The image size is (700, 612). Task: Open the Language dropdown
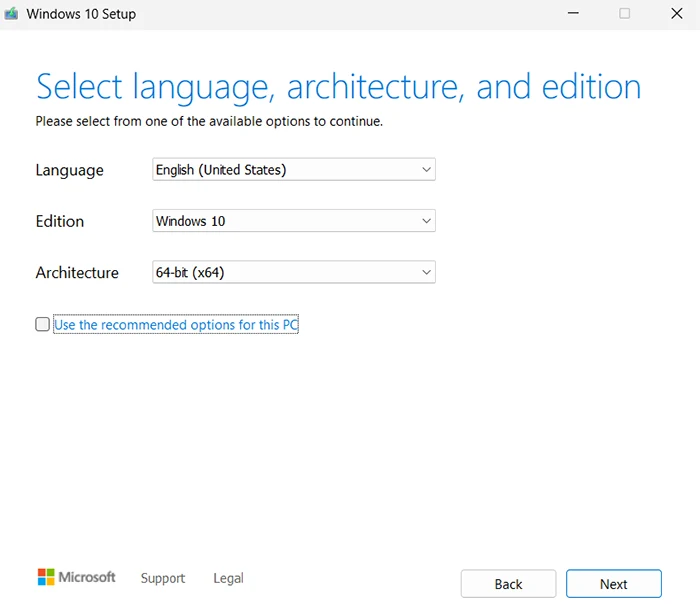(294, 169)
